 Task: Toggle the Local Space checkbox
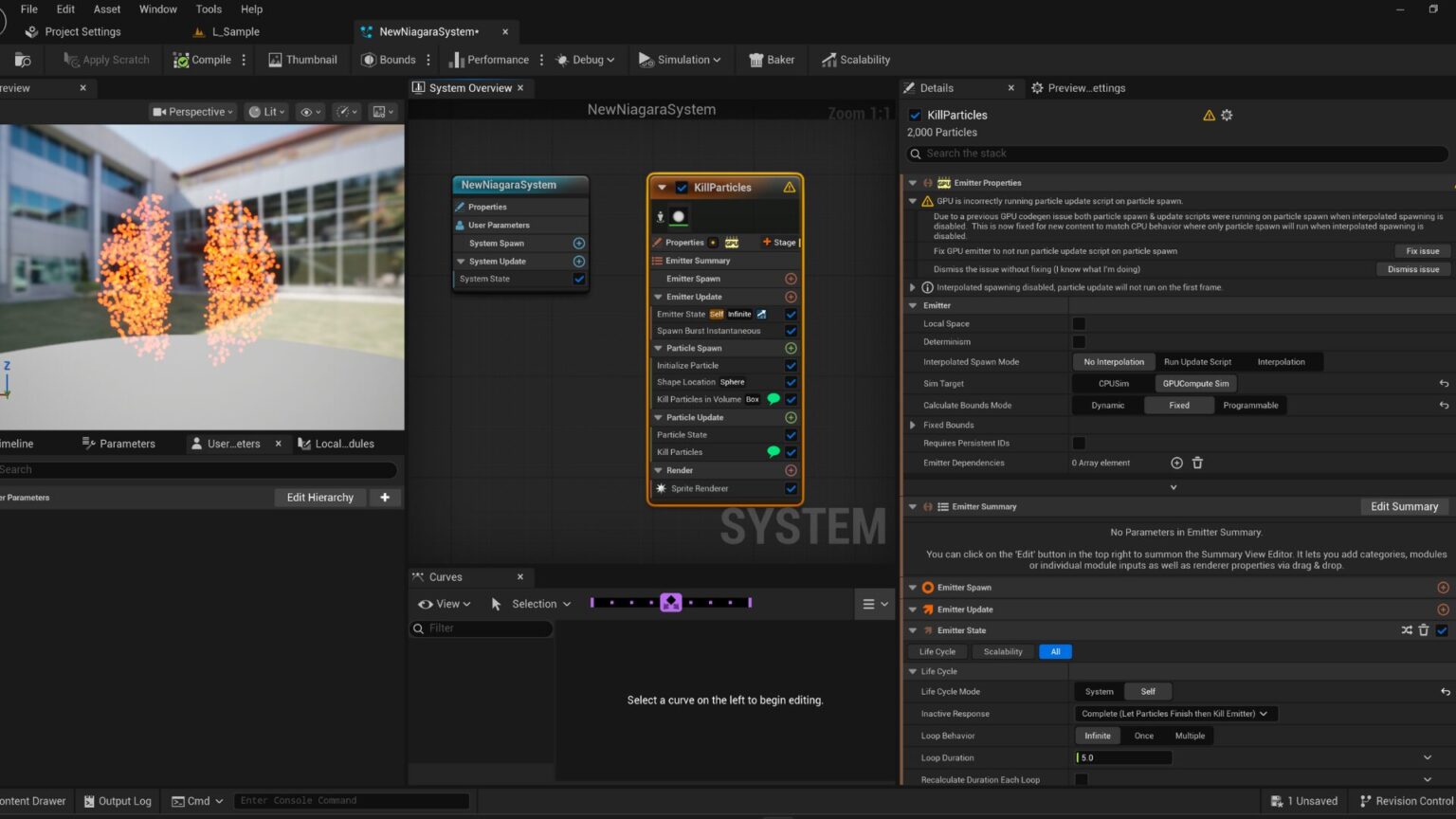1079,323
